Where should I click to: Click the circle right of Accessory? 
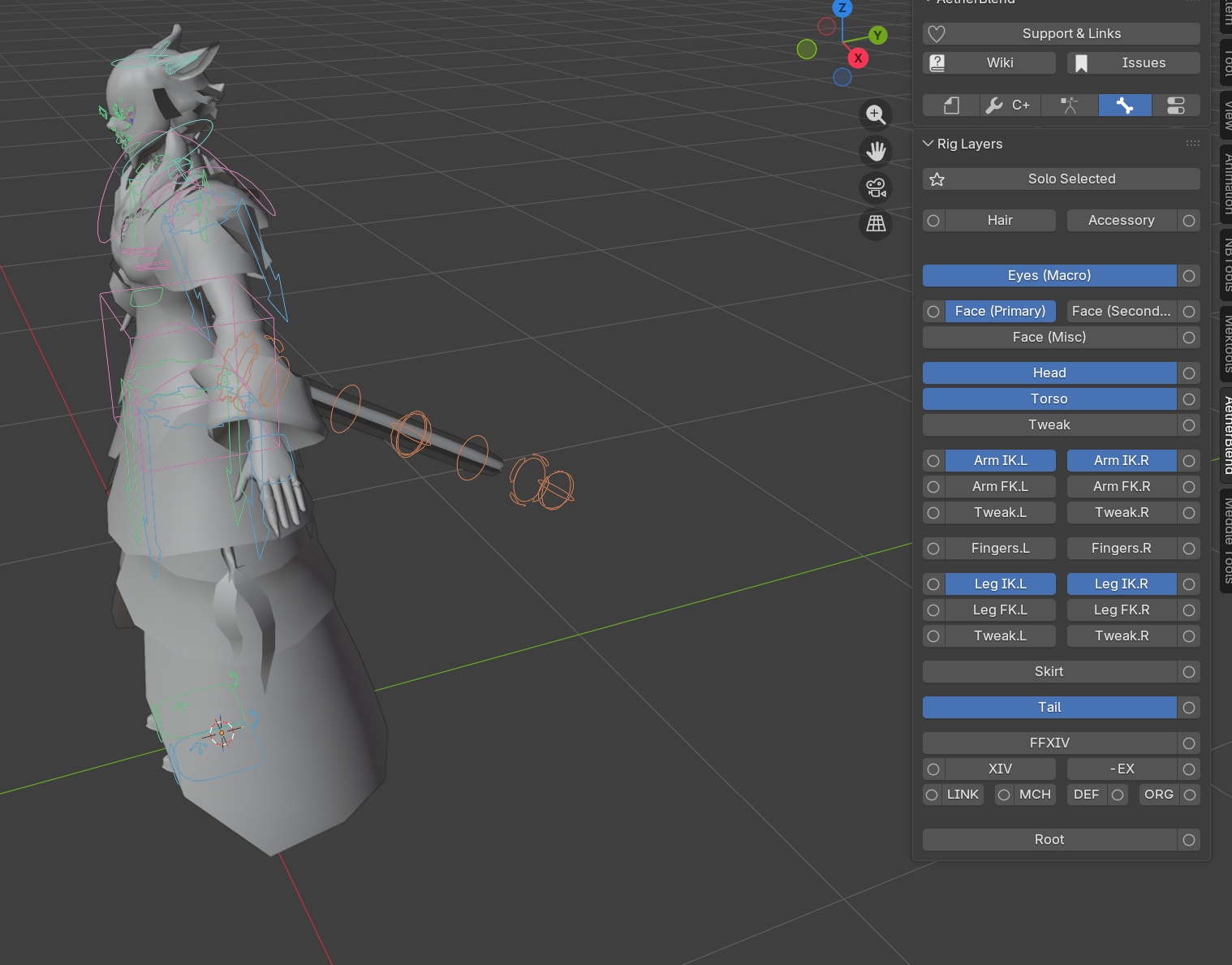point(1189,221)
